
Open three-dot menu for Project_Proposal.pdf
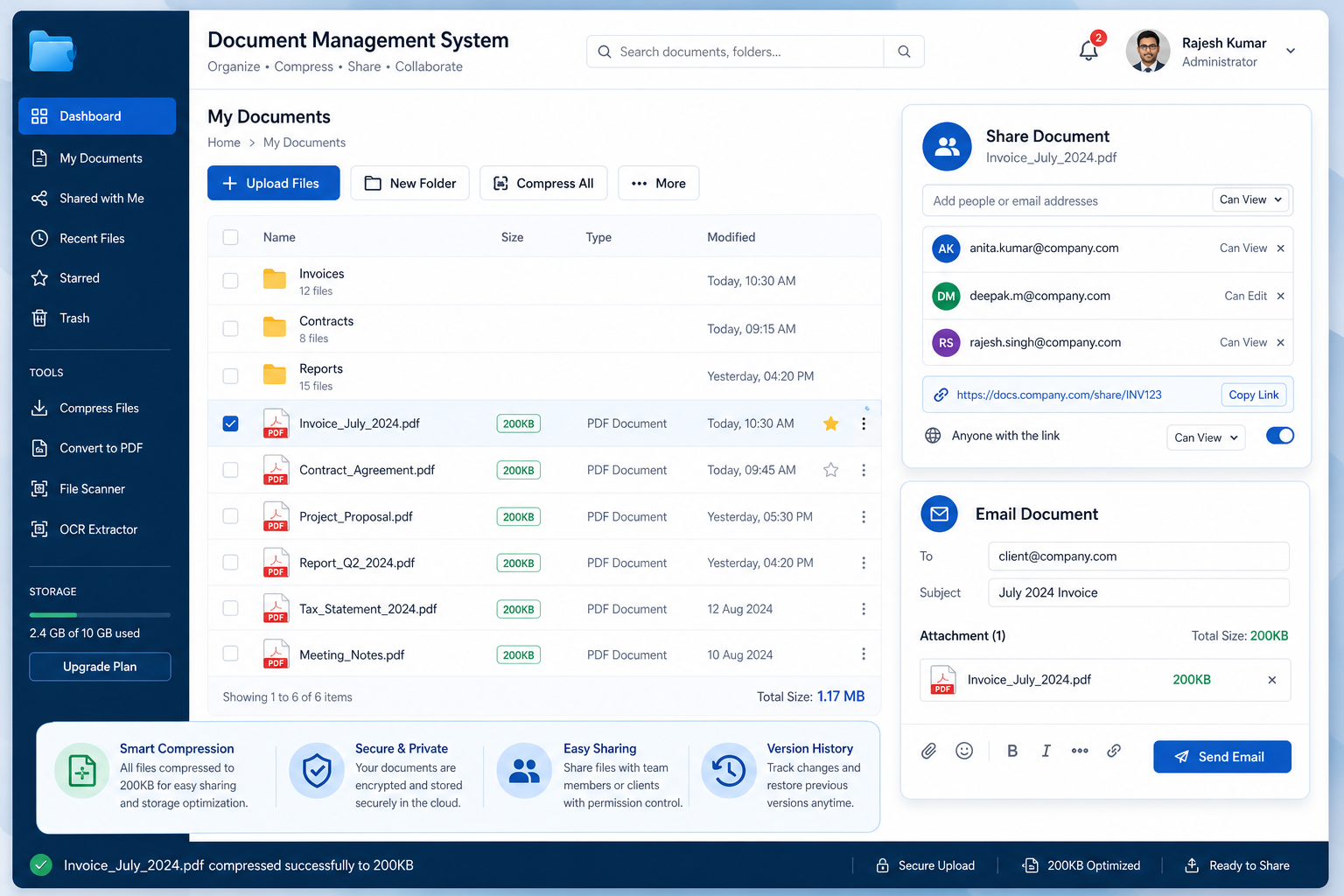(864, 517)
